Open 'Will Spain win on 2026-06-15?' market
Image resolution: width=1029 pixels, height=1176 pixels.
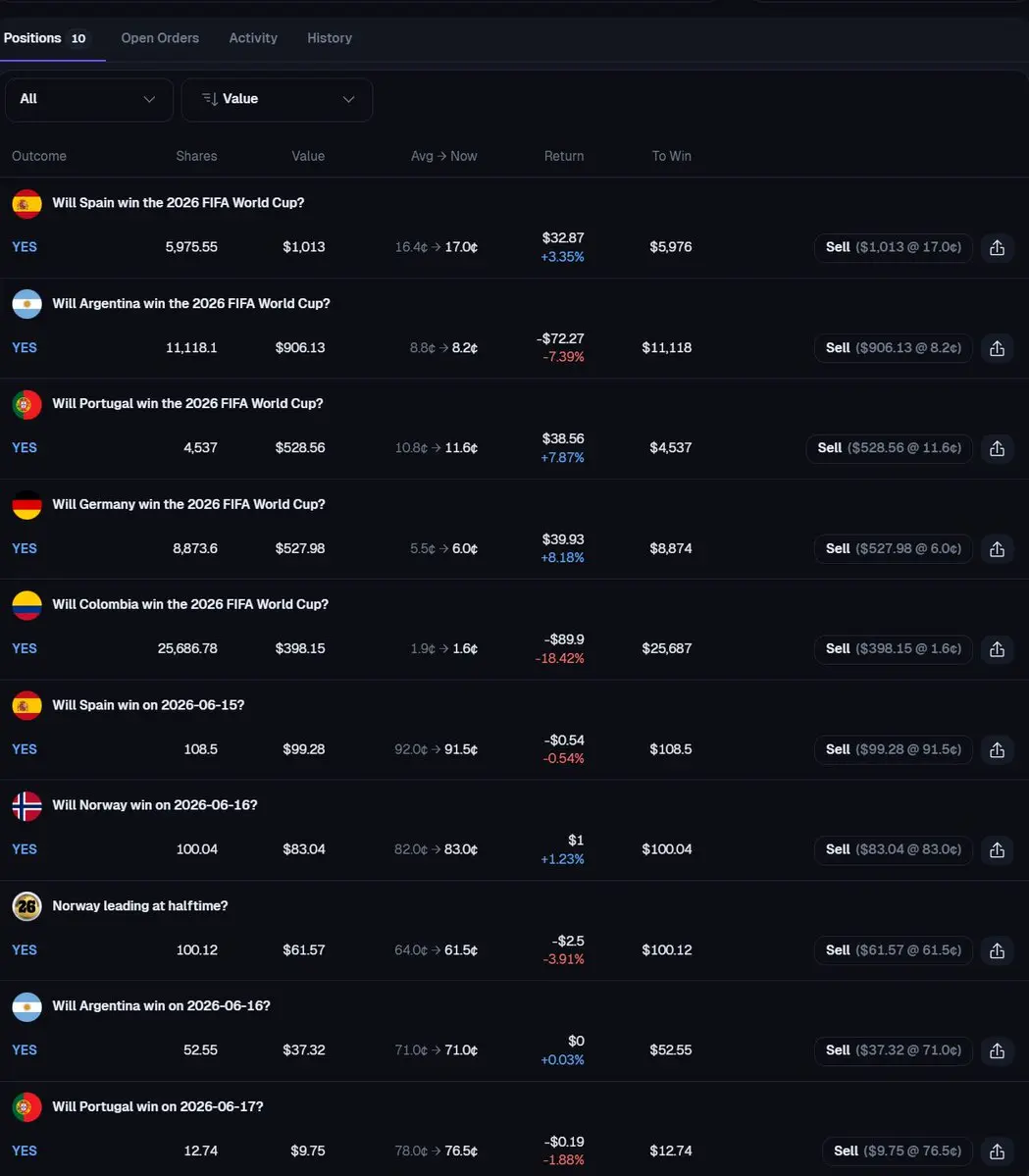click(x=148, y=705)
